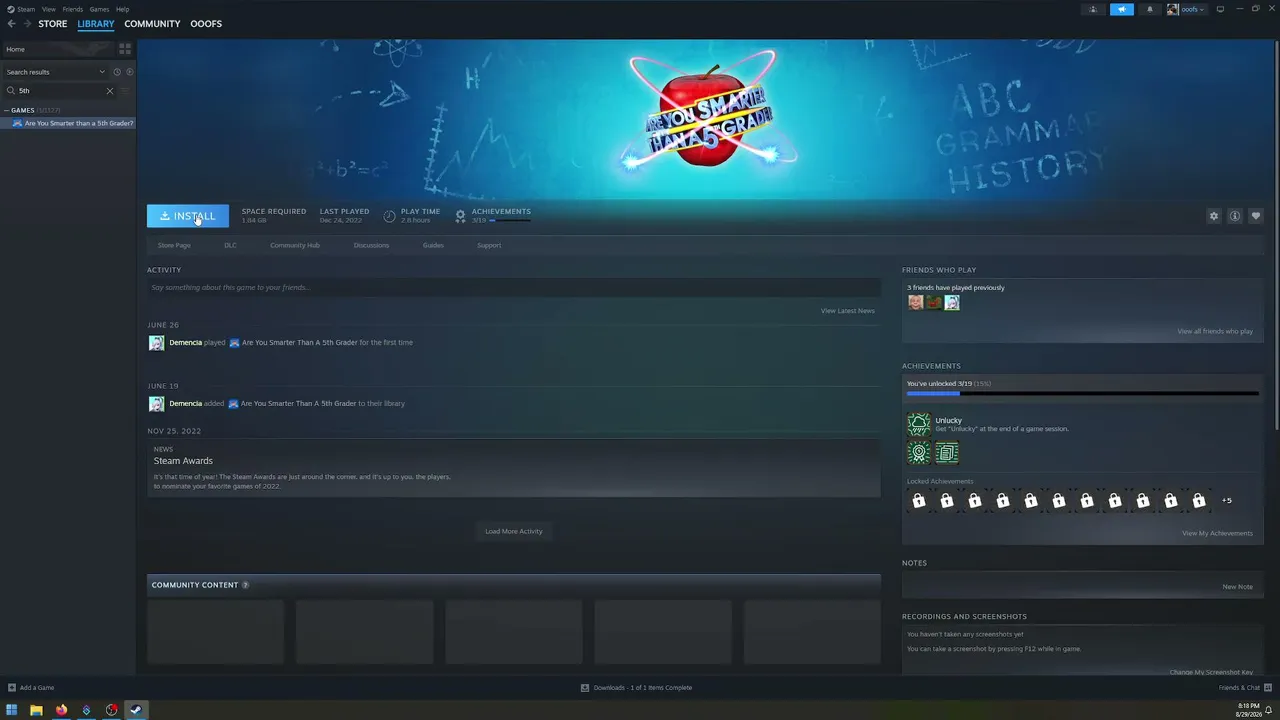Open the notifications bell

1149,9
